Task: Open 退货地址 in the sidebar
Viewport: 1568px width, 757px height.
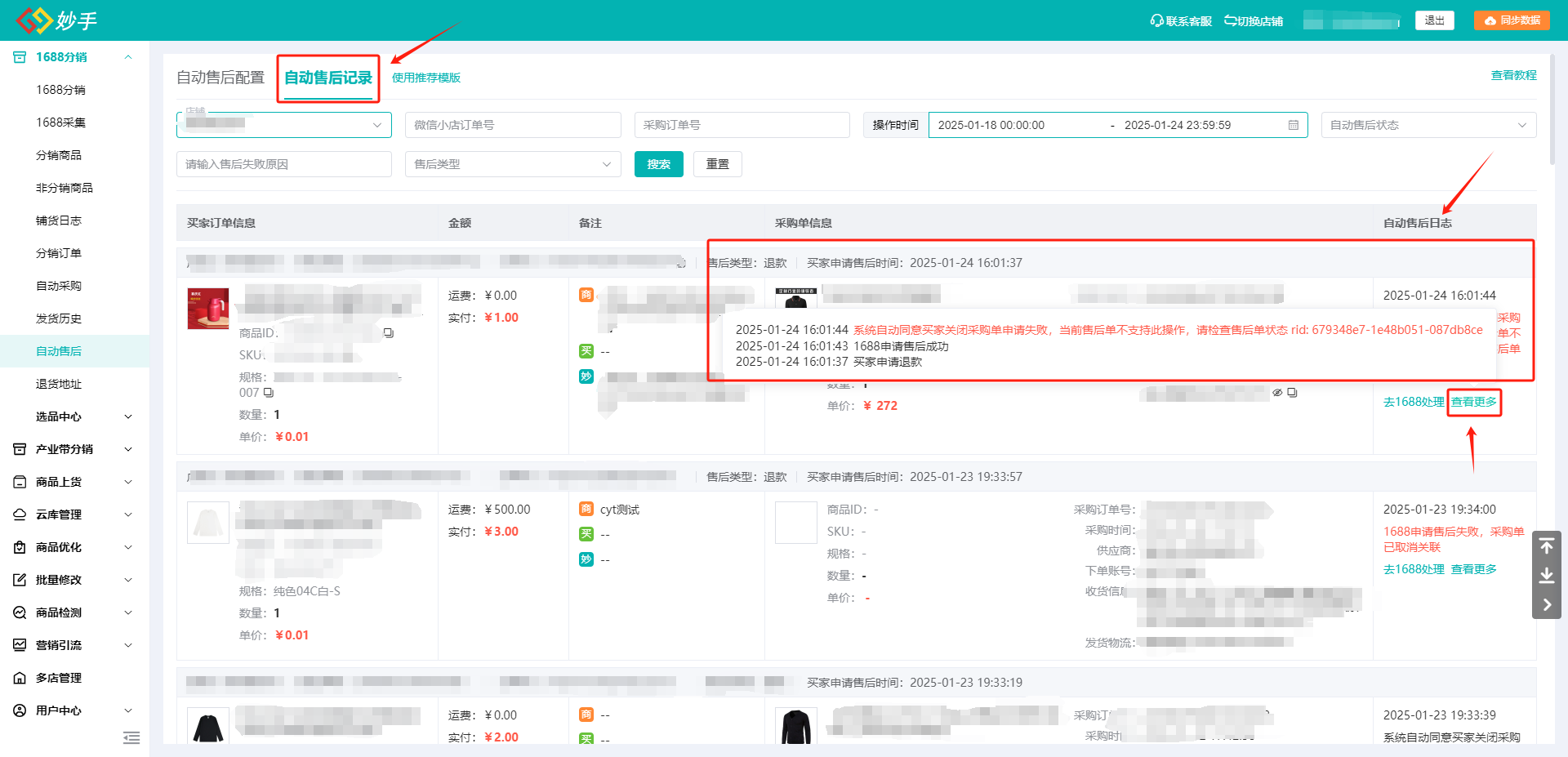Action: pyautogui.click(x=59, y=384)
